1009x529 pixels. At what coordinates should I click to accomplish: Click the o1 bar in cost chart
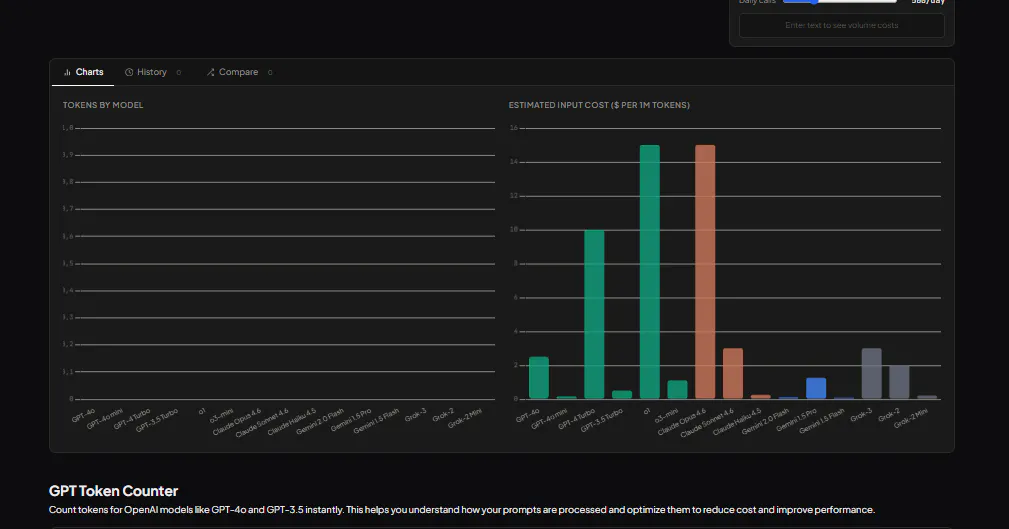coord(649,272)
